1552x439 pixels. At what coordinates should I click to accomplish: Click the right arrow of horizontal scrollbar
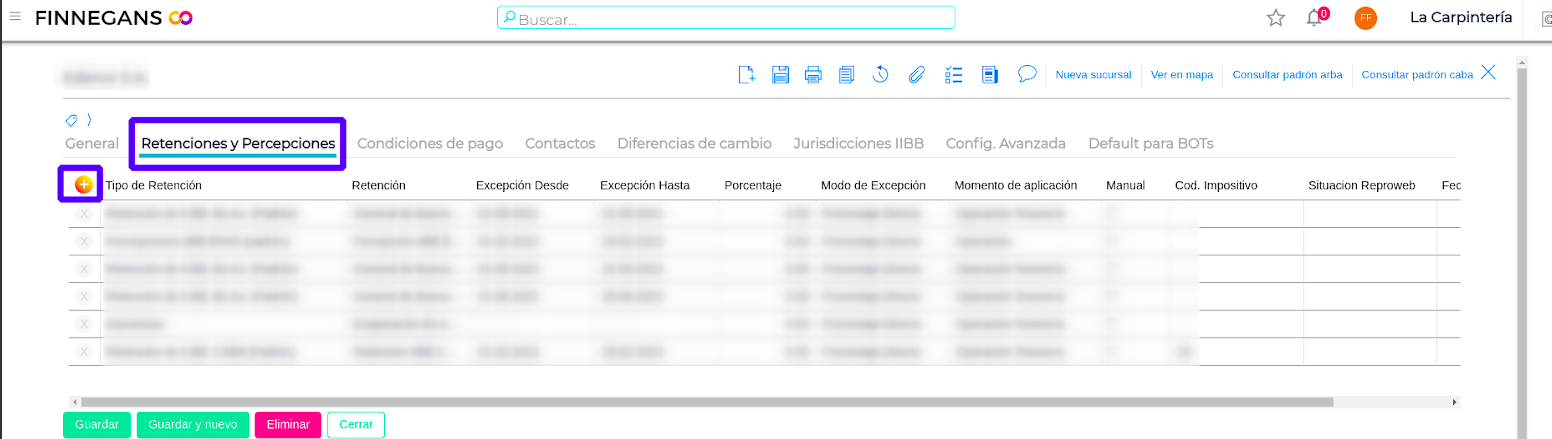1454,402
